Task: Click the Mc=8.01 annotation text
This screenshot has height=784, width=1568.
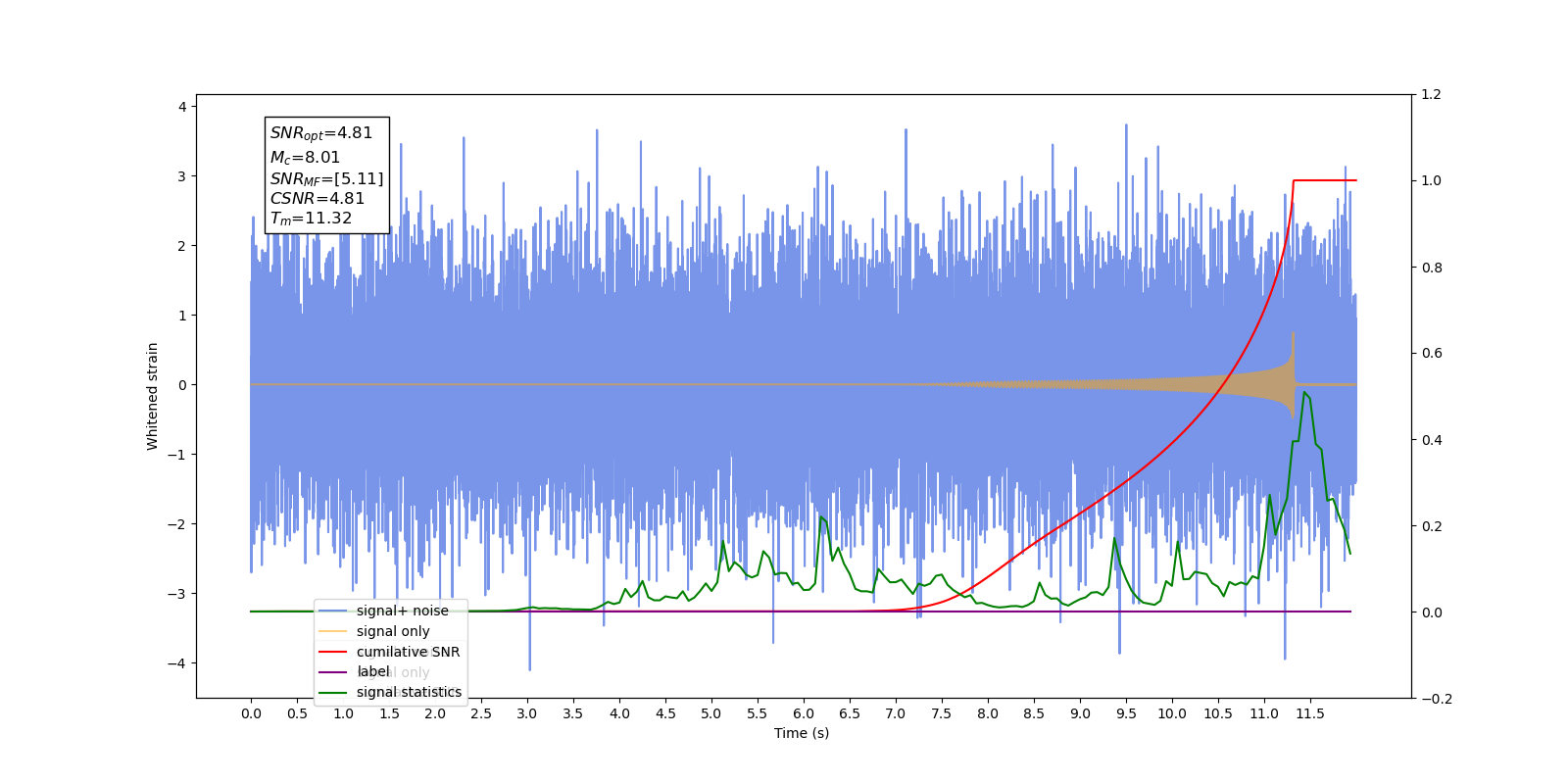Action: click(306, 157)
